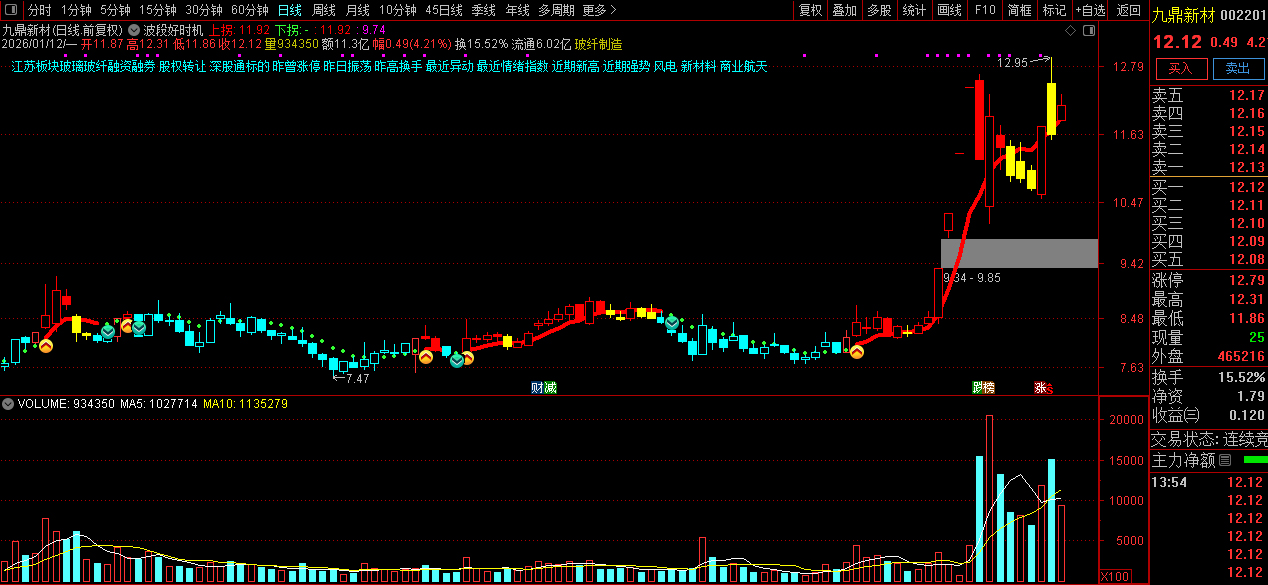Open the 统计 statistics tool

pos(914,10)
